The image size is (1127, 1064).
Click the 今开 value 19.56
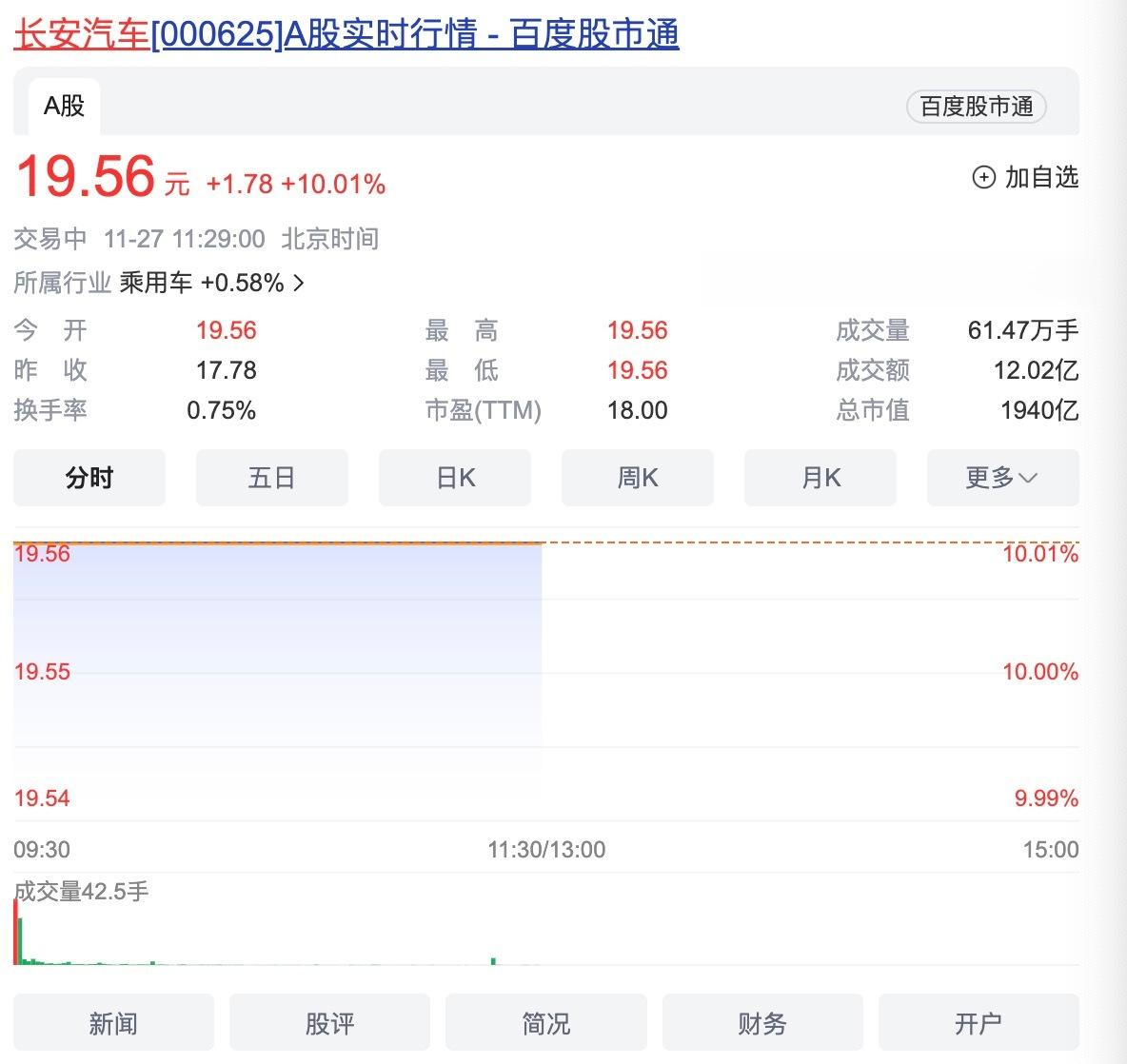coord(227,330)
